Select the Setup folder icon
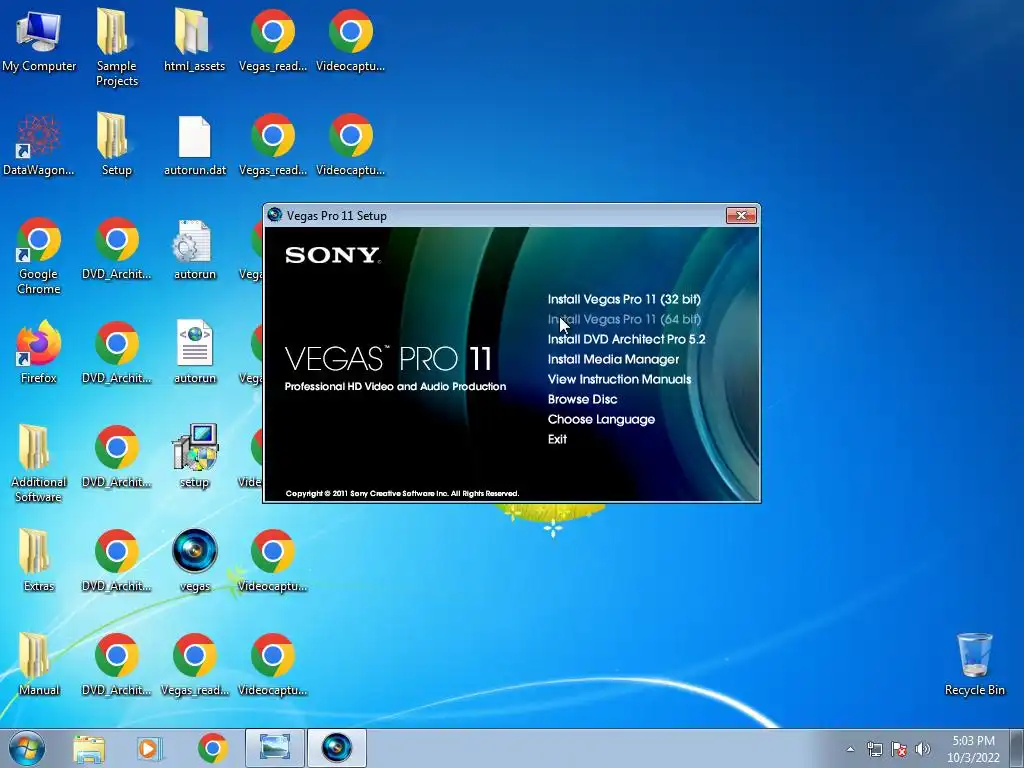Screen dimensions: 1024x768 tap(116, 145)
